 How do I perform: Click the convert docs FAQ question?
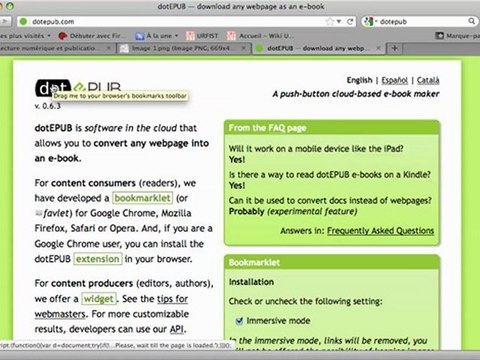[x=330, y=200]
